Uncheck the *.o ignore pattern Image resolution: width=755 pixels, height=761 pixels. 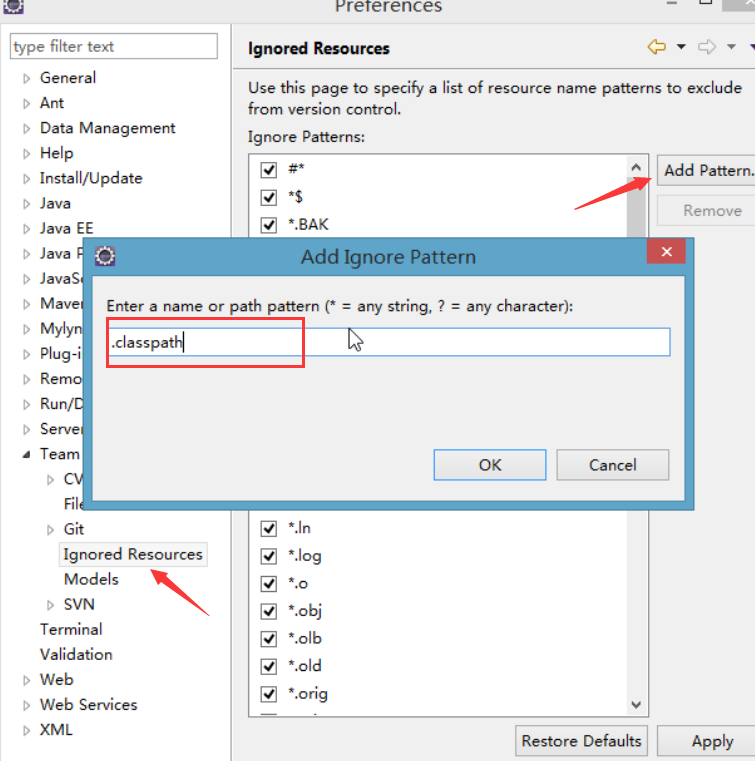[268, 584]
